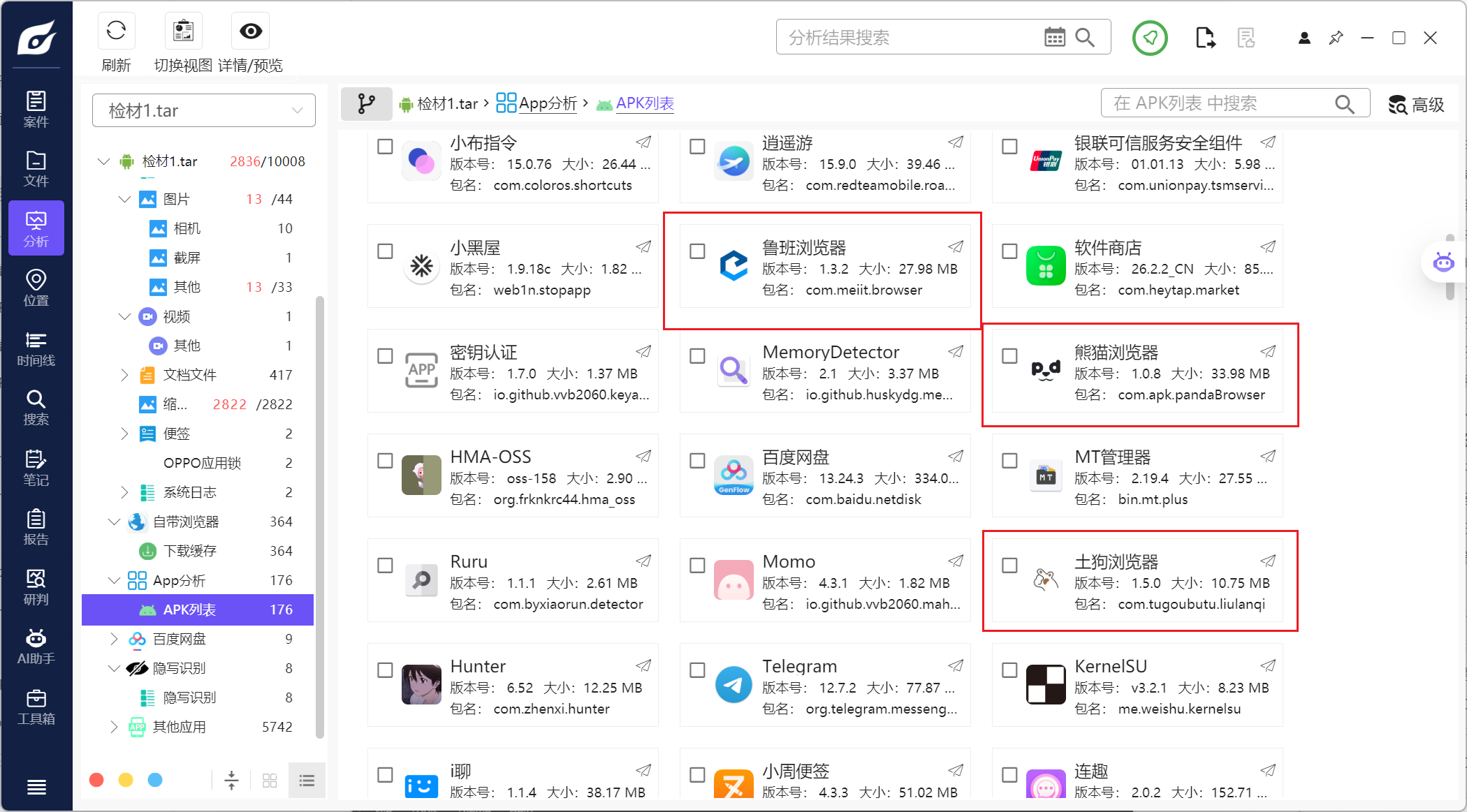Open the 报告 report sidebar icon
Image resolution: width=1467 pixels, height=812 pixels.
tap(36, 528)
